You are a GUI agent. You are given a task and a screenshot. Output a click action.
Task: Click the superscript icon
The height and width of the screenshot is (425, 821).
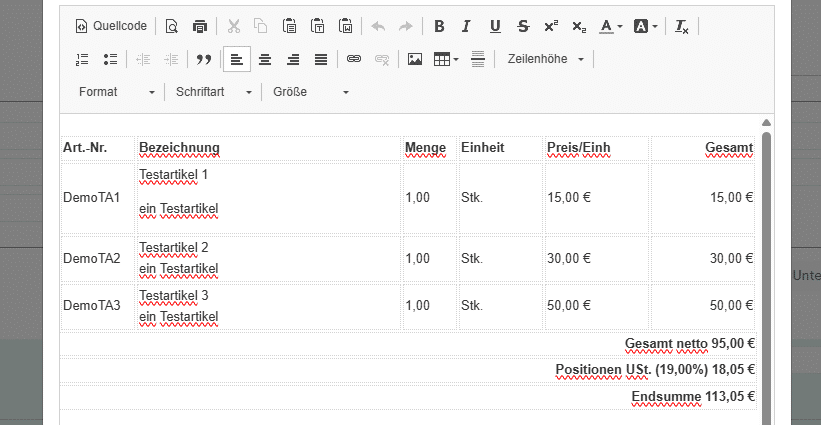[551, 26]
